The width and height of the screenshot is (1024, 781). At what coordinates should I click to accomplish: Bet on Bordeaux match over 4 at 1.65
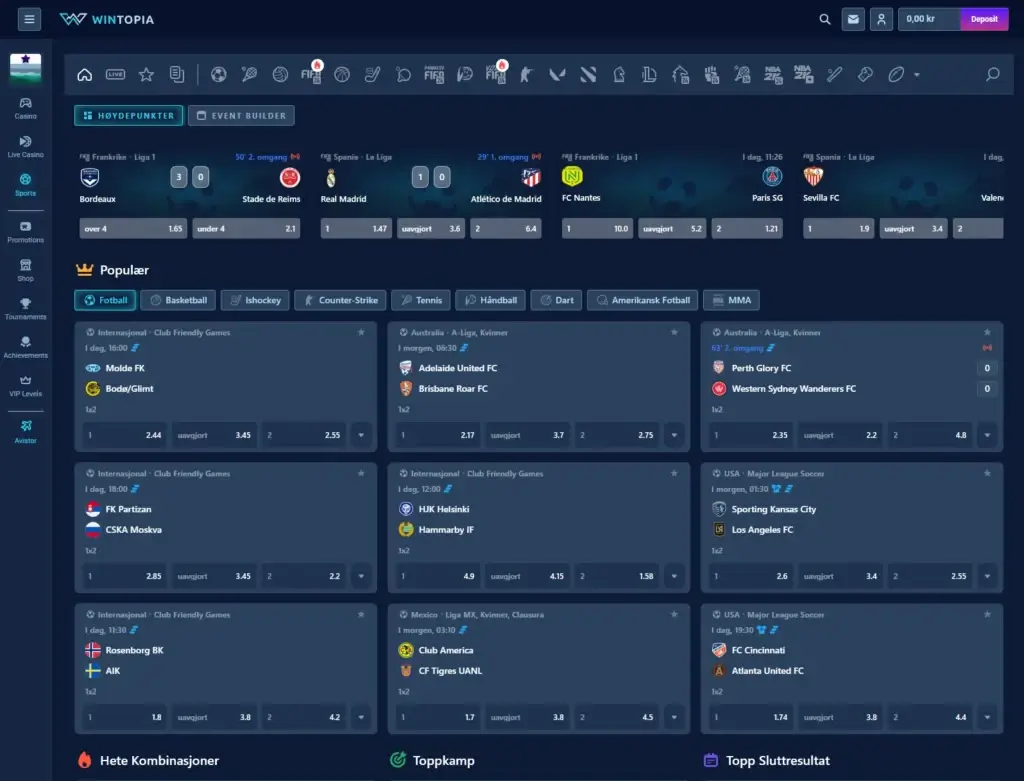click(x=133, y=229)
